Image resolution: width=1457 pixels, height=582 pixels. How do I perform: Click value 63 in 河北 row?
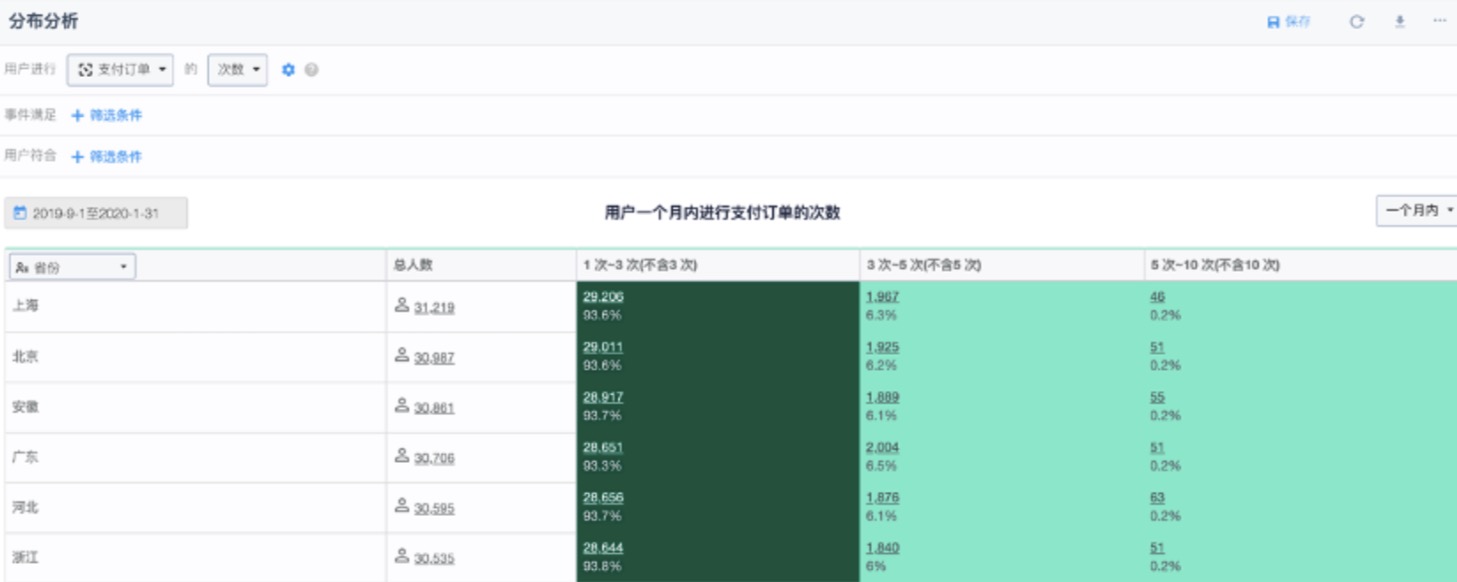click(1158, 497)
